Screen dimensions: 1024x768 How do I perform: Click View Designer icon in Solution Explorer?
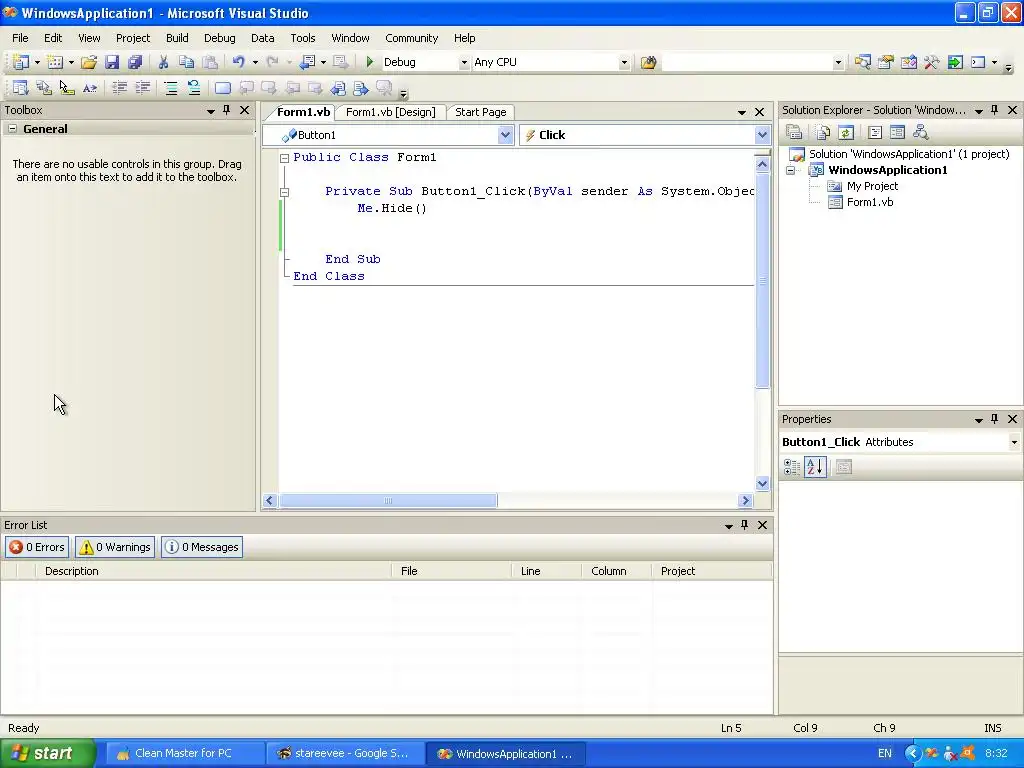click(897, 133)
